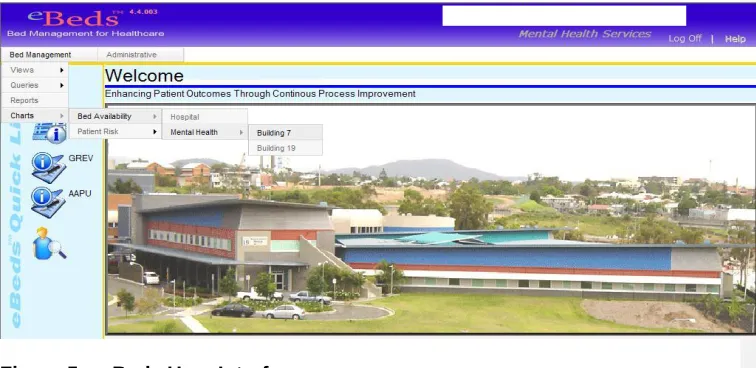This screenshot has width=756, height=368.
Task: Click the hospital building photo
Action: (431, 218)
